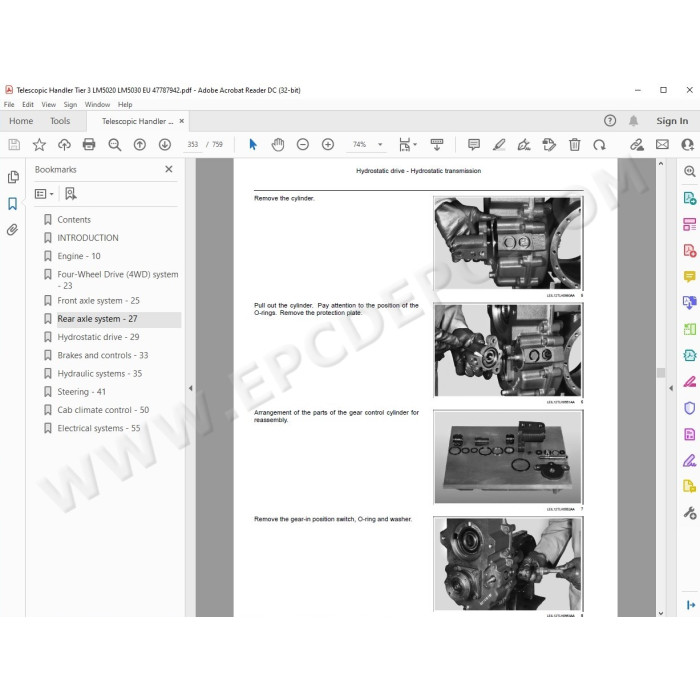Open Hydraulic systems - 35 bookmark
The width and height of the screenshot is (700, 700).
click(100, 374)
